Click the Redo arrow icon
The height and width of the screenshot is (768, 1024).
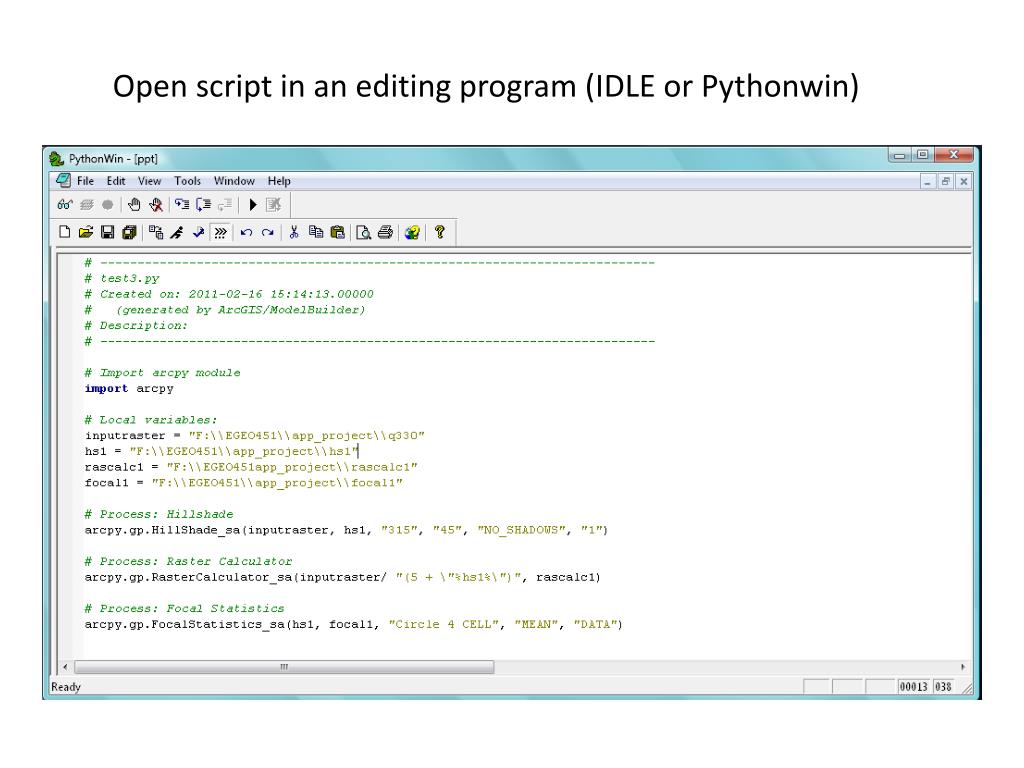pos(268,232)
